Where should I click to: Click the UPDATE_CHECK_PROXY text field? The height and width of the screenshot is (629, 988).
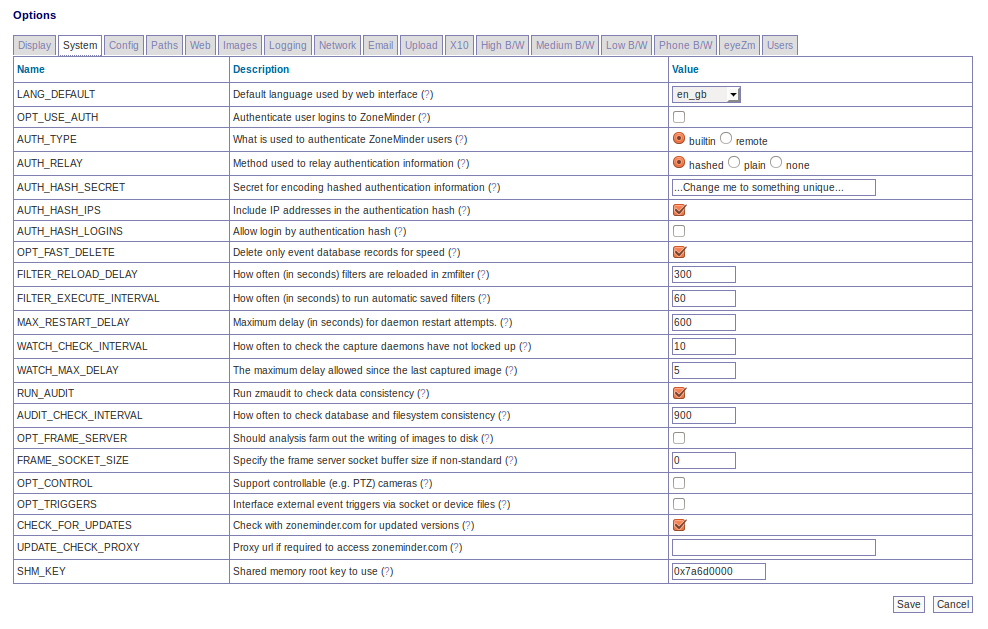point(773,547)
